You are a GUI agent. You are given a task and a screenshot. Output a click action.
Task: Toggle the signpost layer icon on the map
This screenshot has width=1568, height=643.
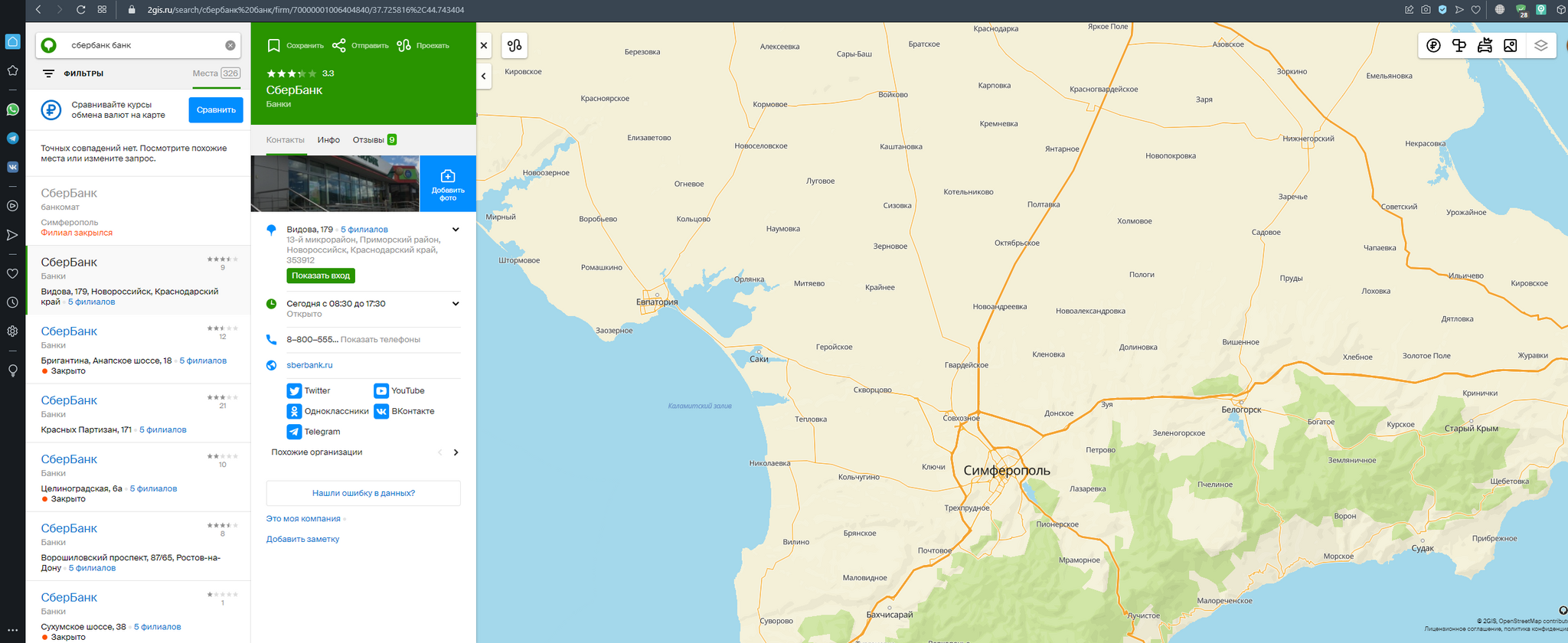click(1459, 45)
